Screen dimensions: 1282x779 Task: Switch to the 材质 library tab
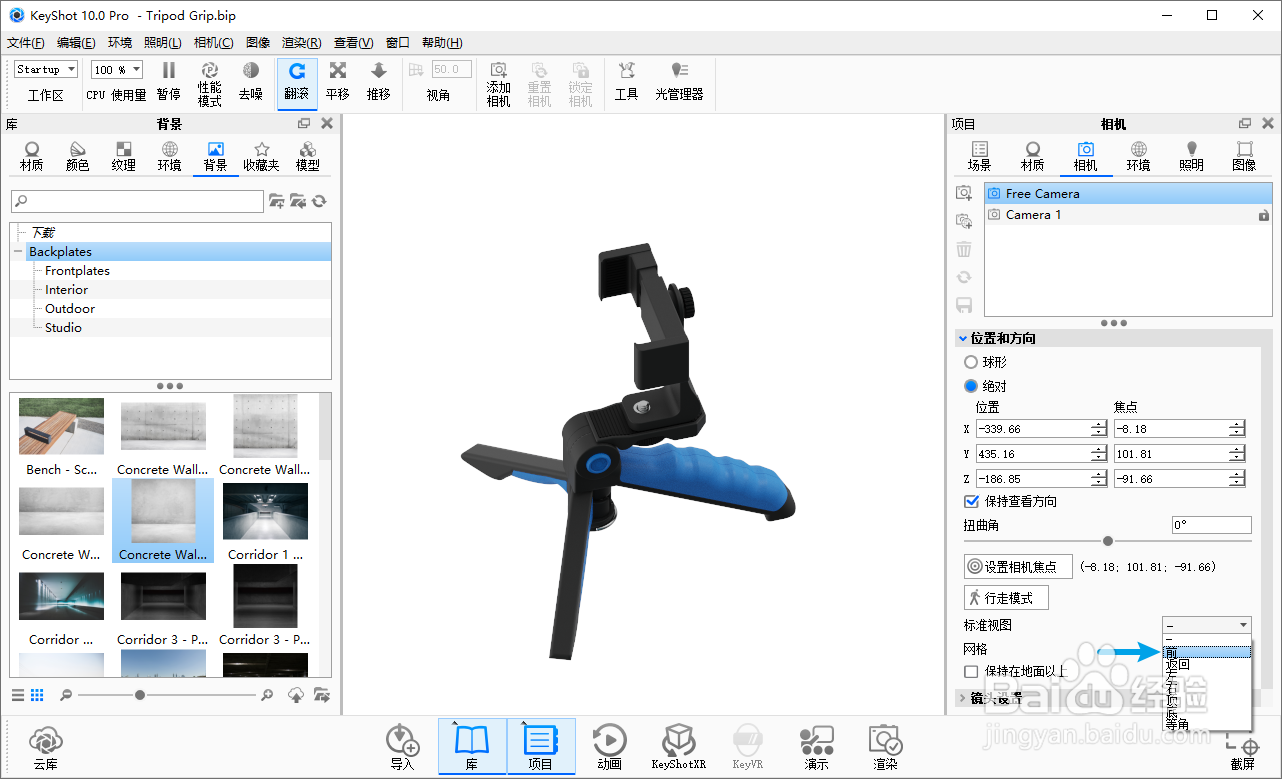coord(32,157)
